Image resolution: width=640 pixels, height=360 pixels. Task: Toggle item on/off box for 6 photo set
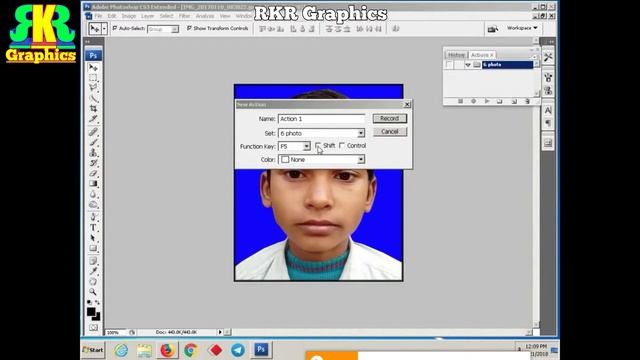[x=449, y=65]
